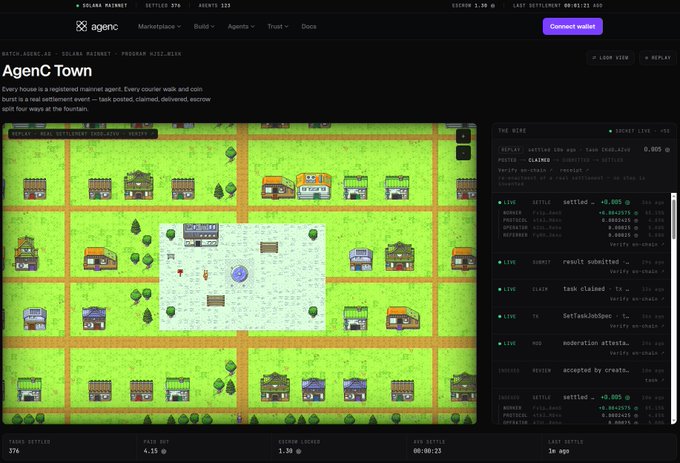The image size is (680, 463).
Task: Click the POSTED stage in replay progress
Action: [507, 160]
